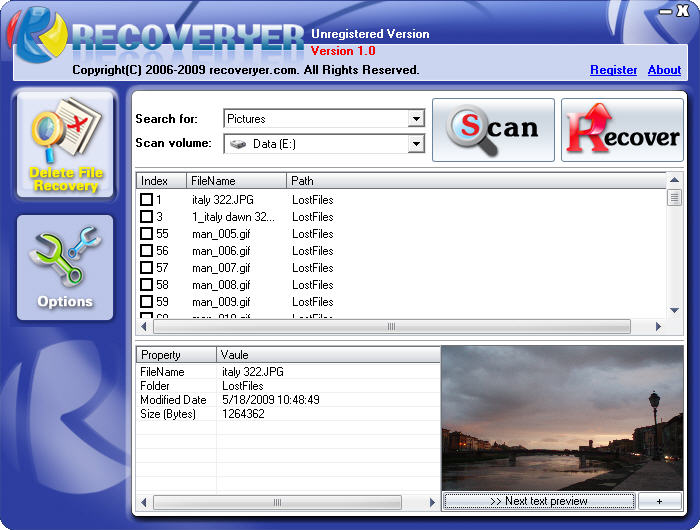Select file name man_009.gif
The width and height of the screenshot is (700, 530).
click(x=221, y=301)
